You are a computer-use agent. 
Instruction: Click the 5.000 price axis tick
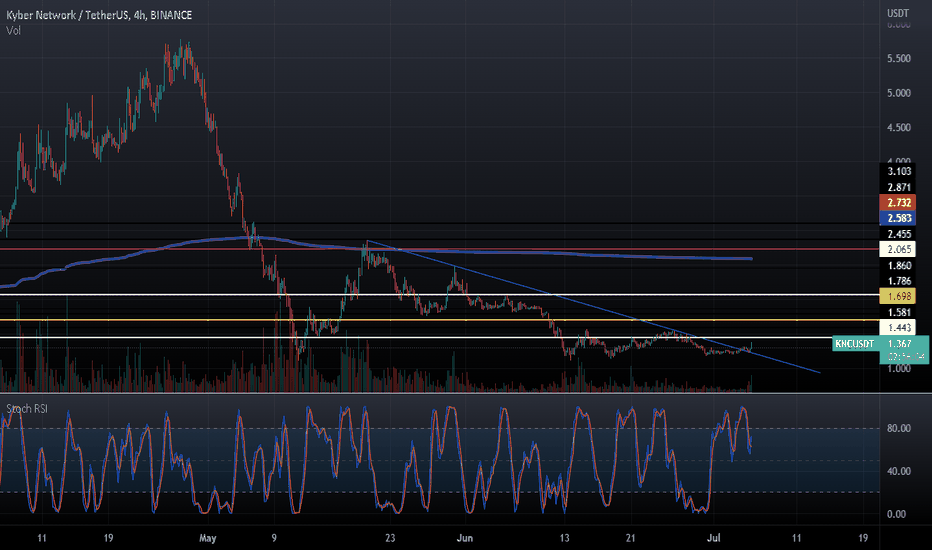(898, 93)
